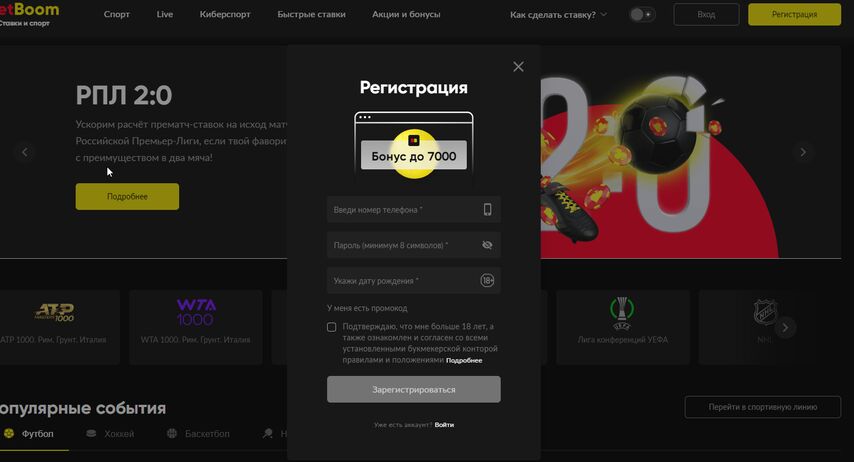Viewport: 854px width, 462px height.
Task: Click the Вход button
Action: [x=706, y=15]
